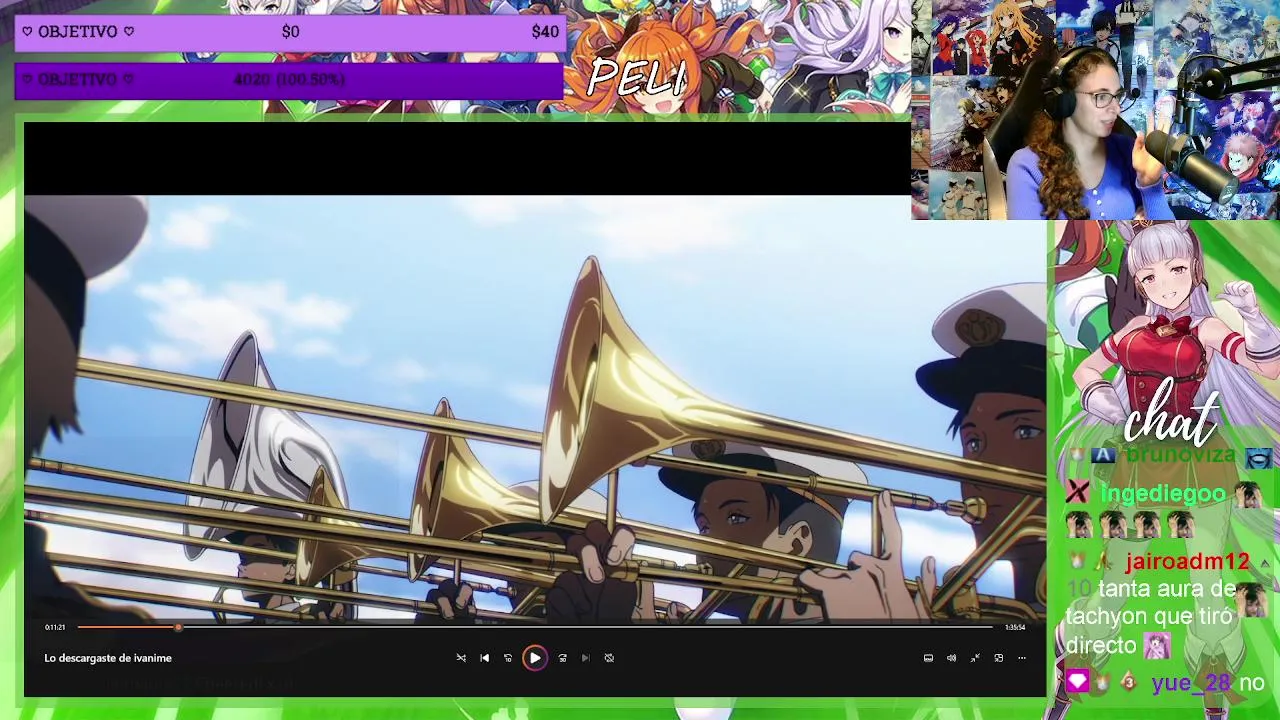Click the video title 'Lo descargaste de ivanime'

pos(108,658)
